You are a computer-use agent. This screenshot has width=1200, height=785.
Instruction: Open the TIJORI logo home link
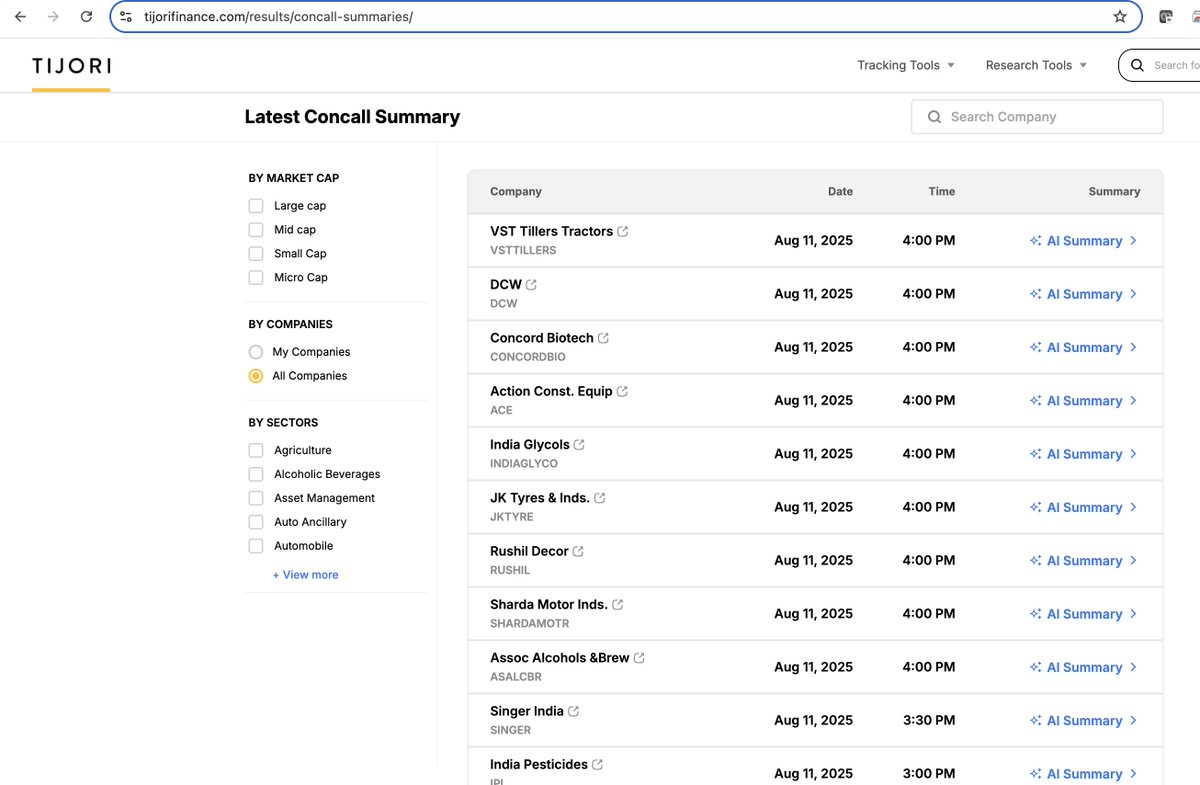point(71,66)
